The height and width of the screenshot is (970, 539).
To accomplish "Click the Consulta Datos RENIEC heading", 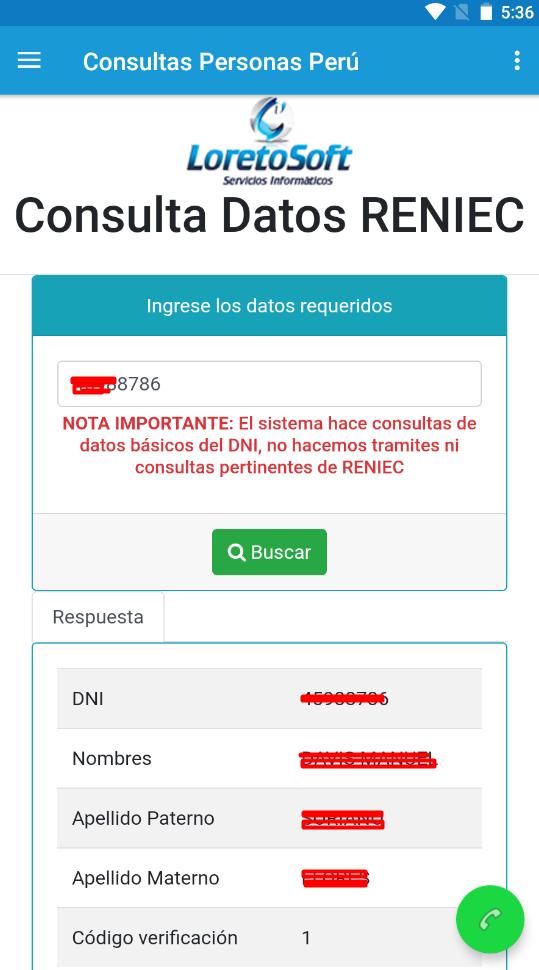I will [x=269, y=215].
